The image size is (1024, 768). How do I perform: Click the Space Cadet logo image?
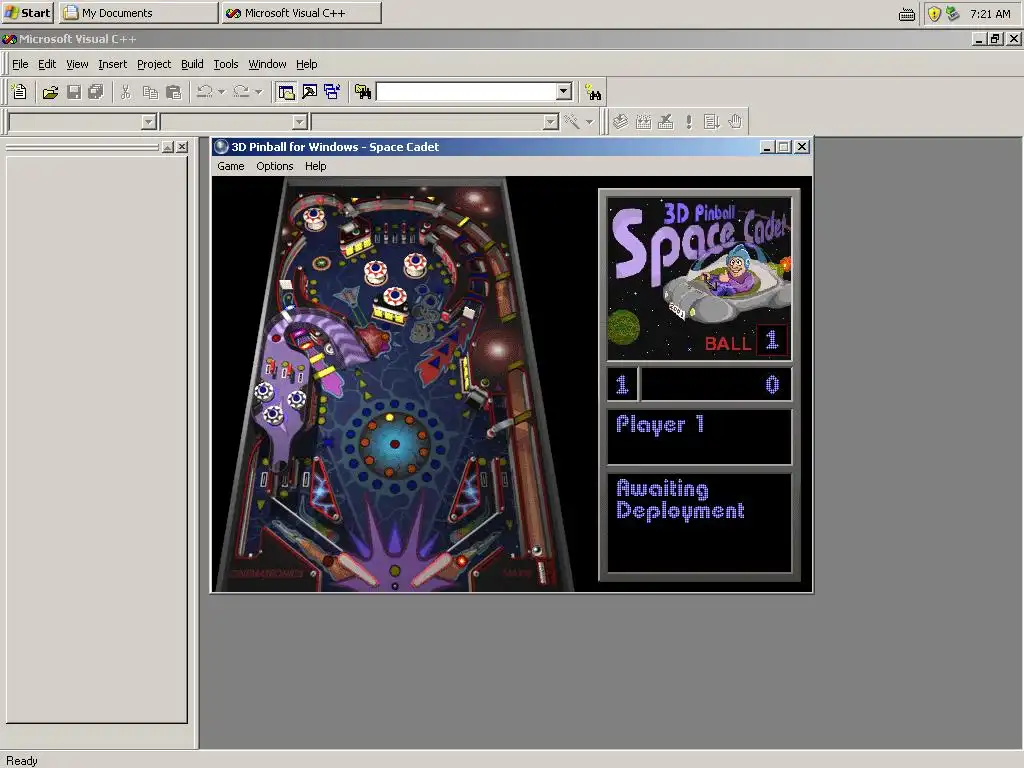(x=699, y=278)
